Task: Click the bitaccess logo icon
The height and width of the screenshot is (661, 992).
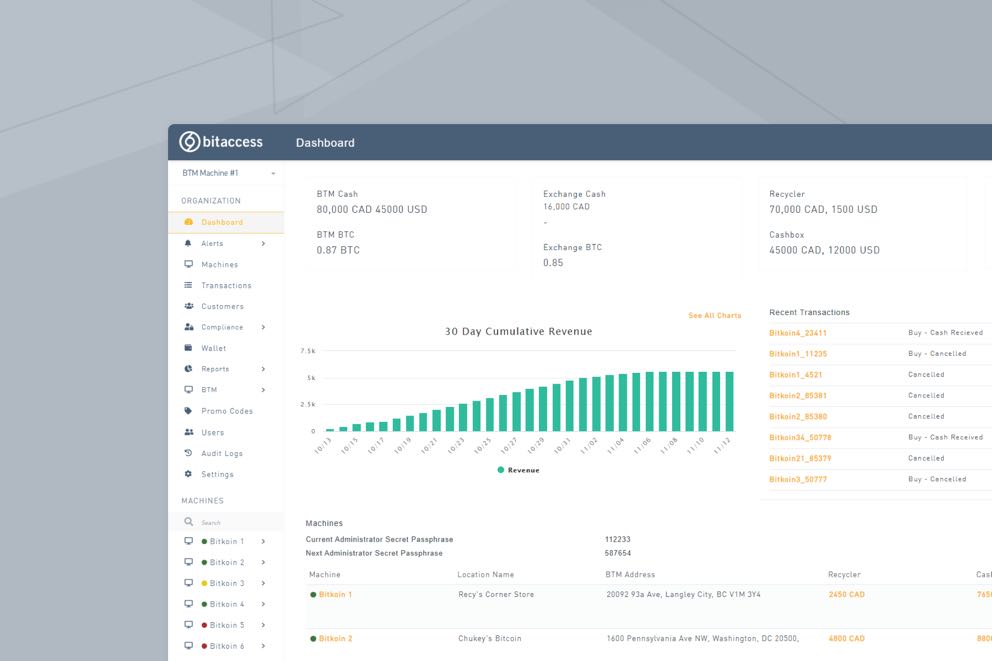Action: click(x=189, y=142)
